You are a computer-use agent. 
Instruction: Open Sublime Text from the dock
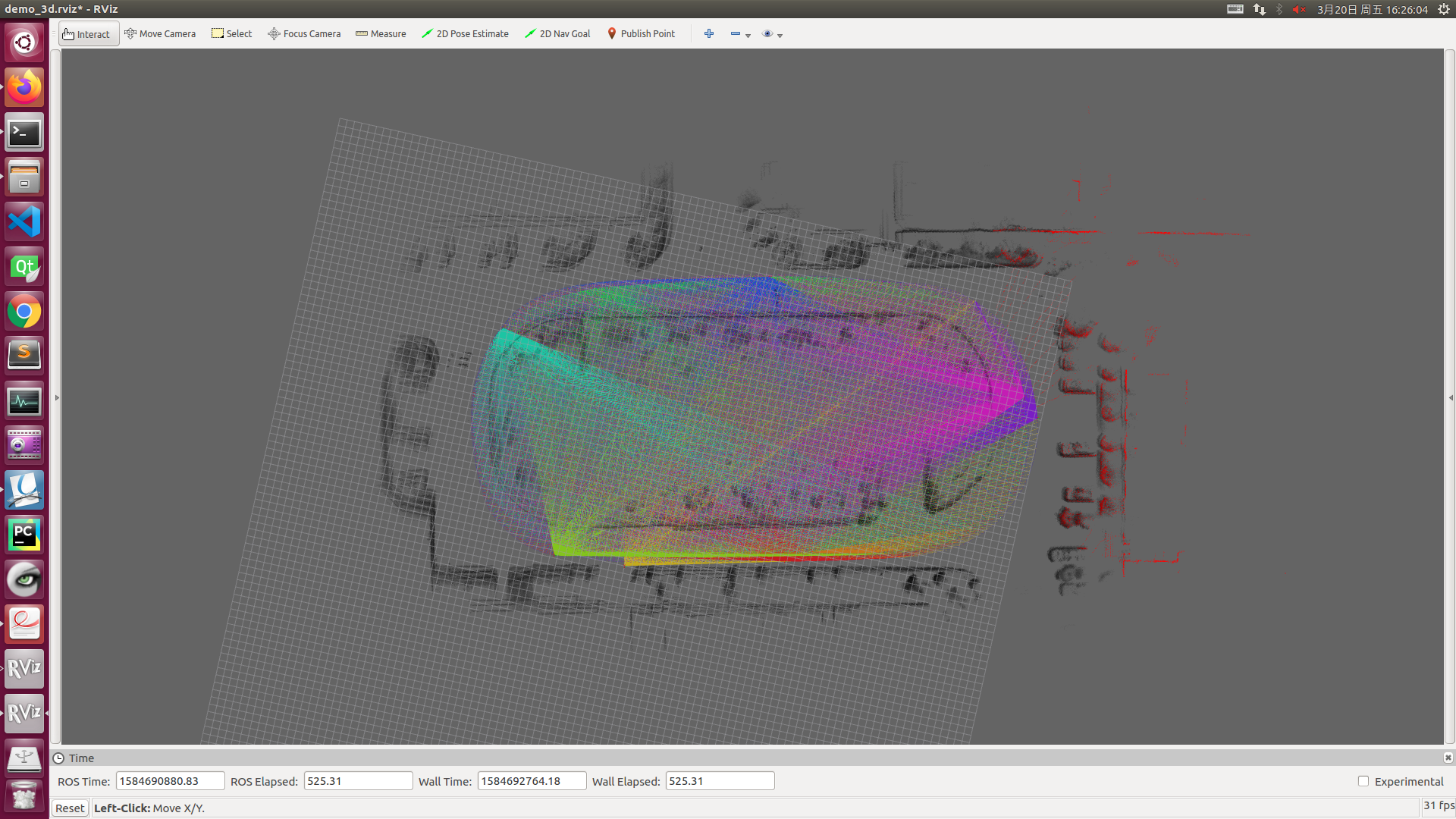[x=24, y=356]
